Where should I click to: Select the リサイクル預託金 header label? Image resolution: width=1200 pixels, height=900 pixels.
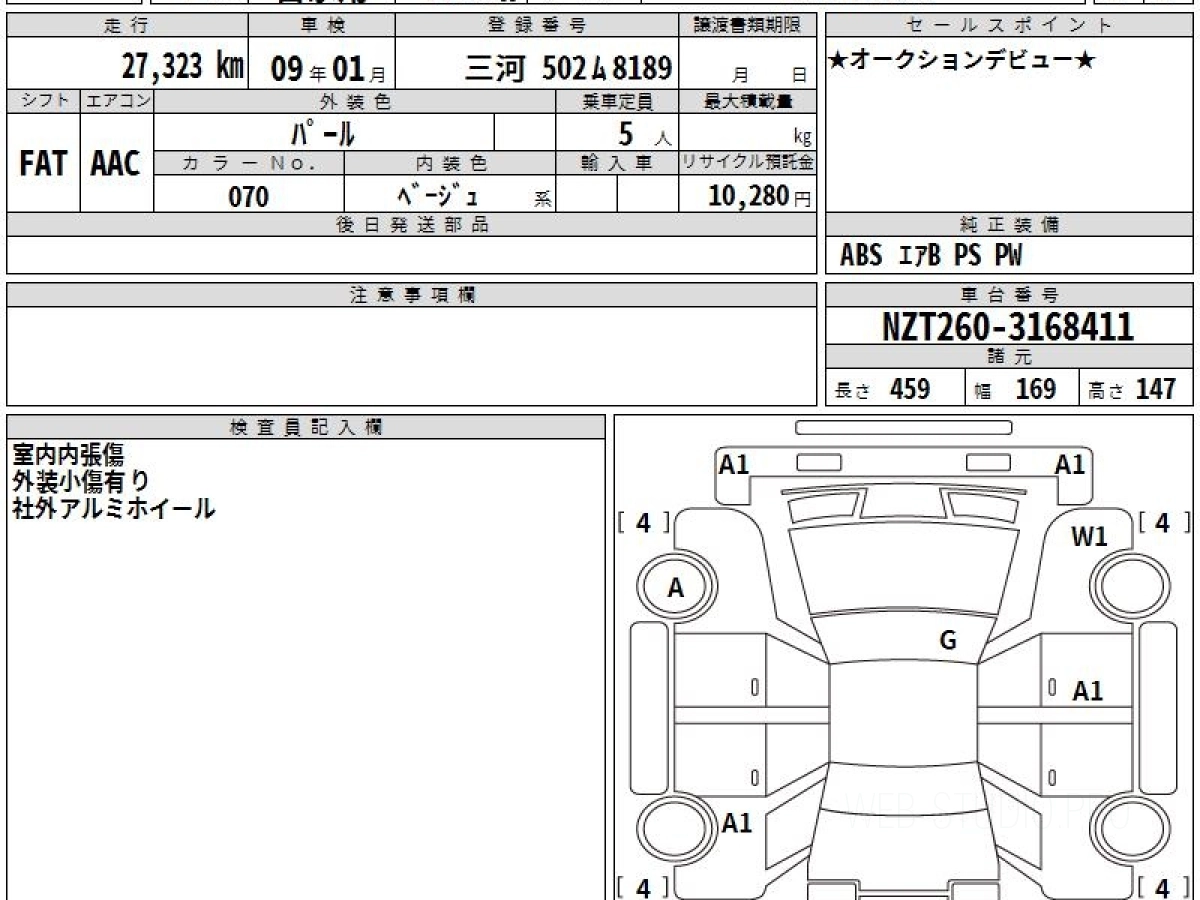(x=748, y=163)
